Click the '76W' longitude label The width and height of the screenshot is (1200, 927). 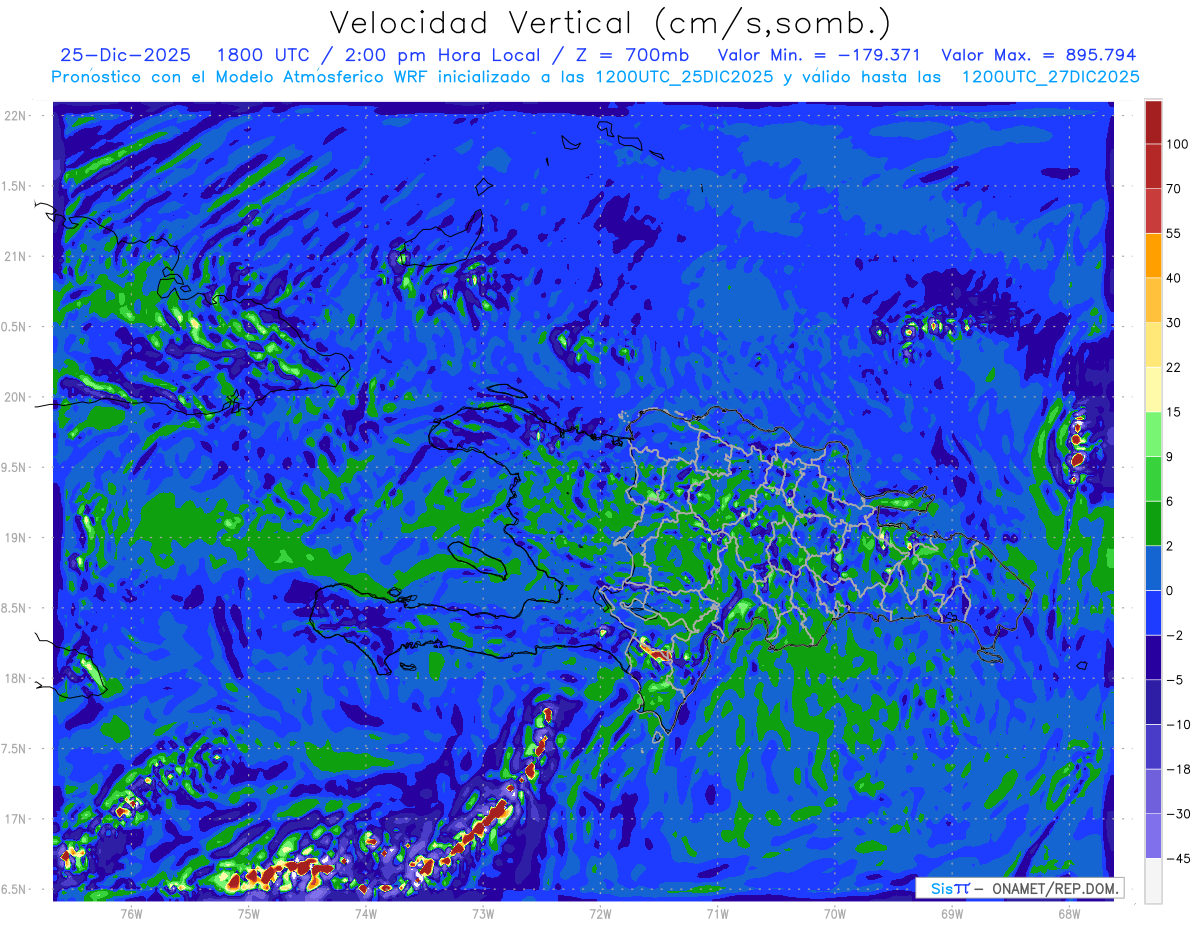pyautogui.click(x=131, y=913)
